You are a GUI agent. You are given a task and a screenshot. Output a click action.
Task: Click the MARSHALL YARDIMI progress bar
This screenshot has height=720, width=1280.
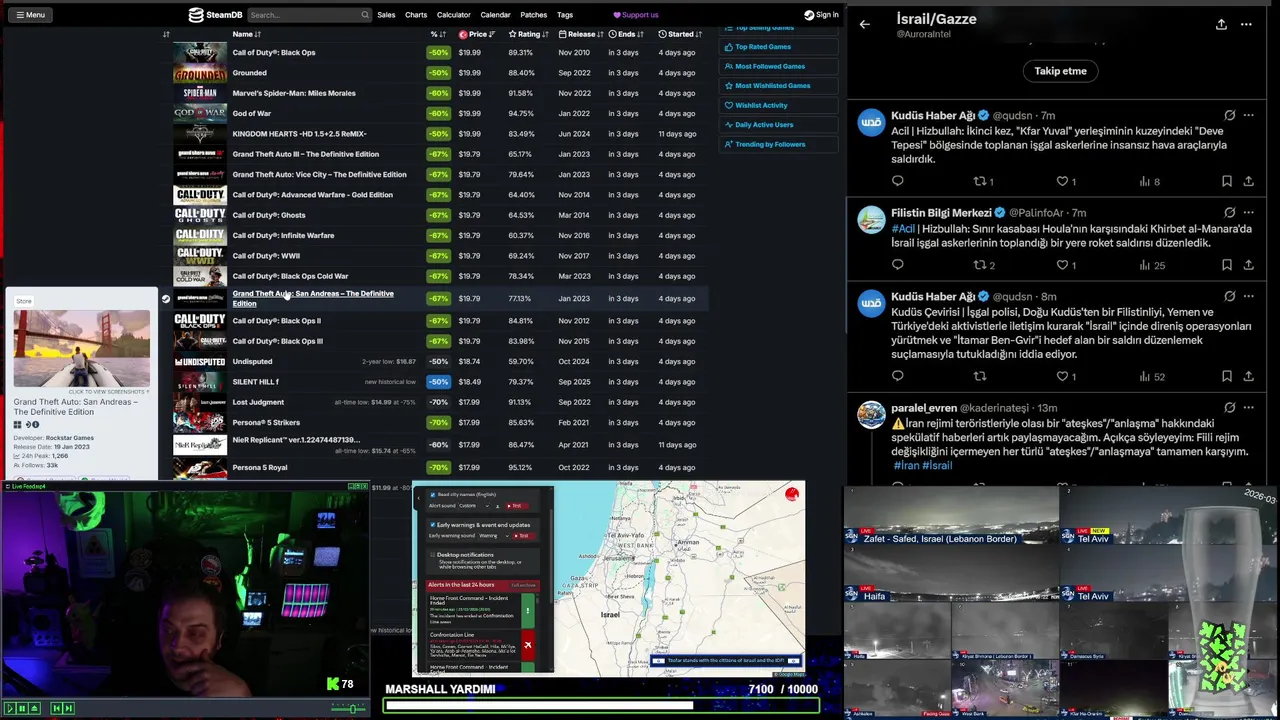coord(601,705)
